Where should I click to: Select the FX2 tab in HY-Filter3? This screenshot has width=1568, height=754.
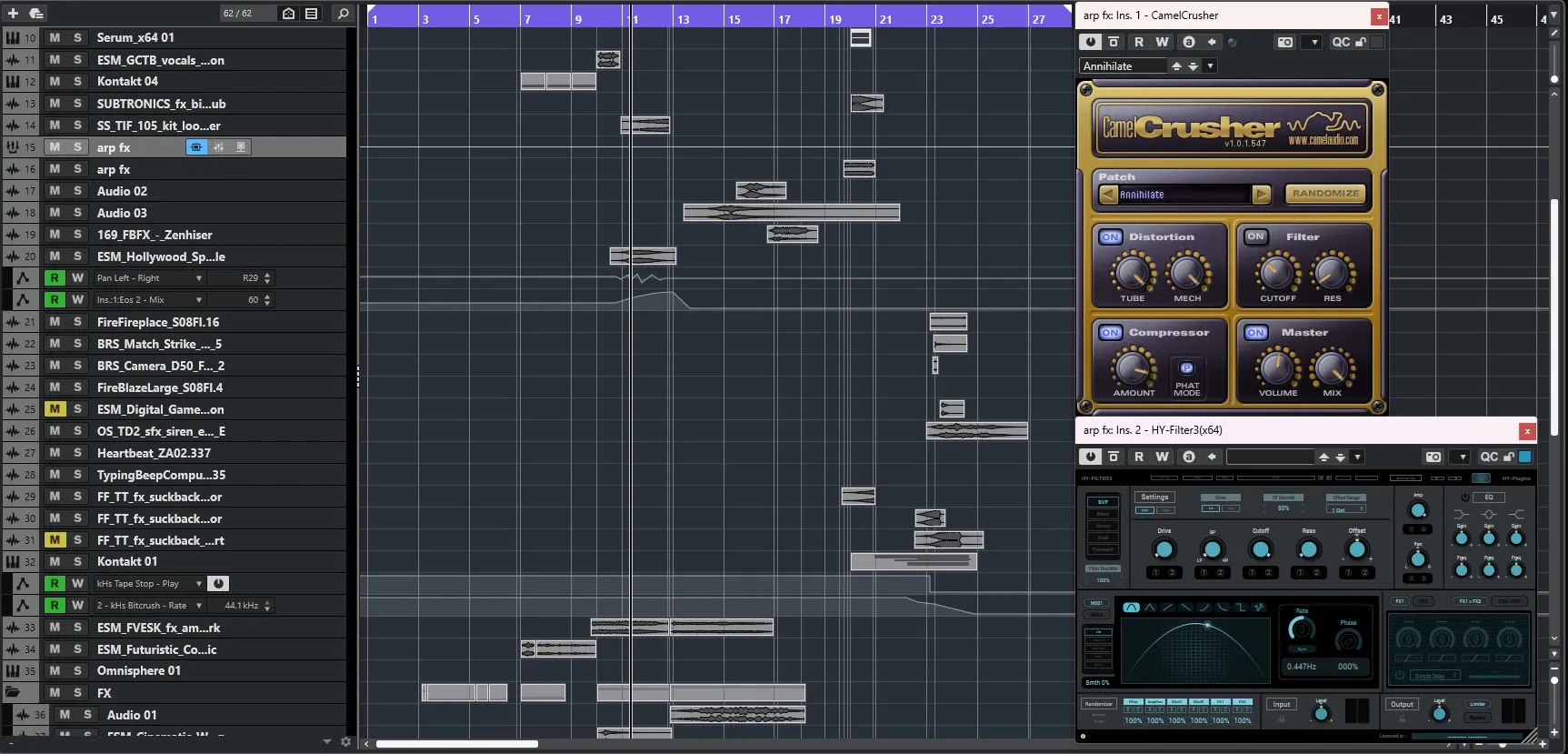(1423, 601)
